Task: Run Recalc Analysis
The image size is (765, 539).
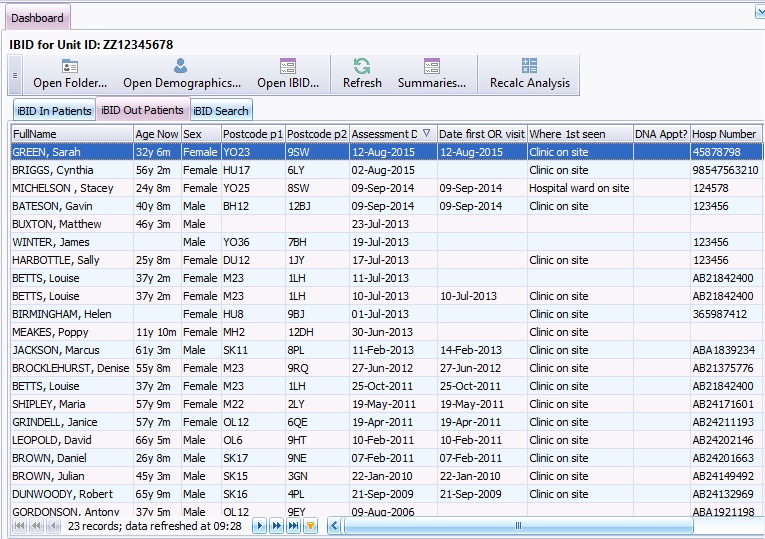Action: pos(529,74)
